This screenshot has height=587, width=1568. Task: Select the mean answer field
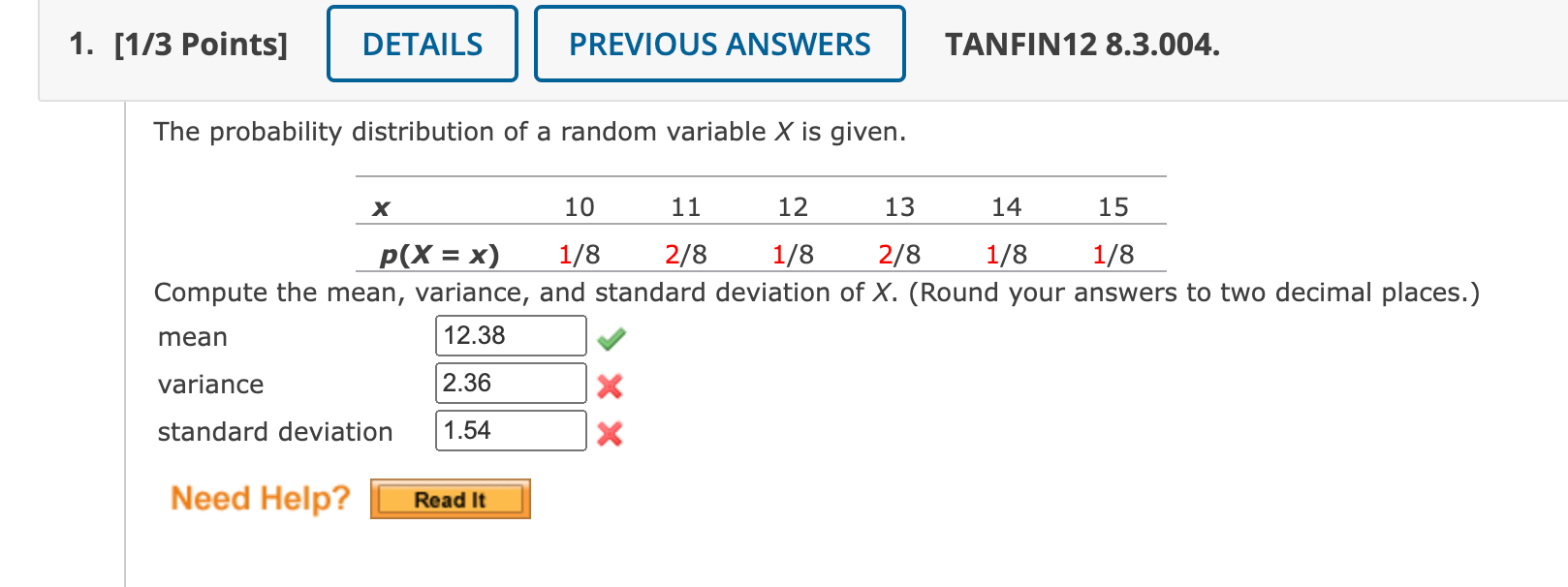tap(511, 335)
